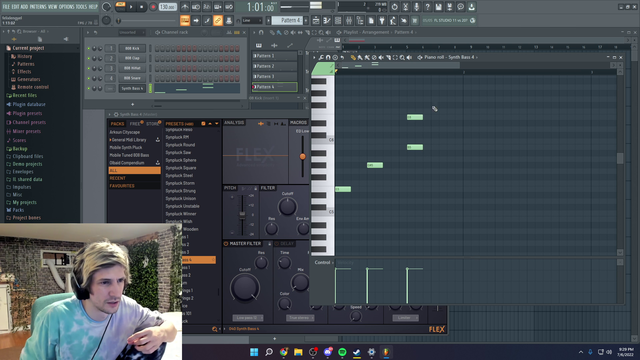Click the Synth Bass 4 channel button
Image resolution: width=640 pixels, height=360 pixels.
point(132,88)
